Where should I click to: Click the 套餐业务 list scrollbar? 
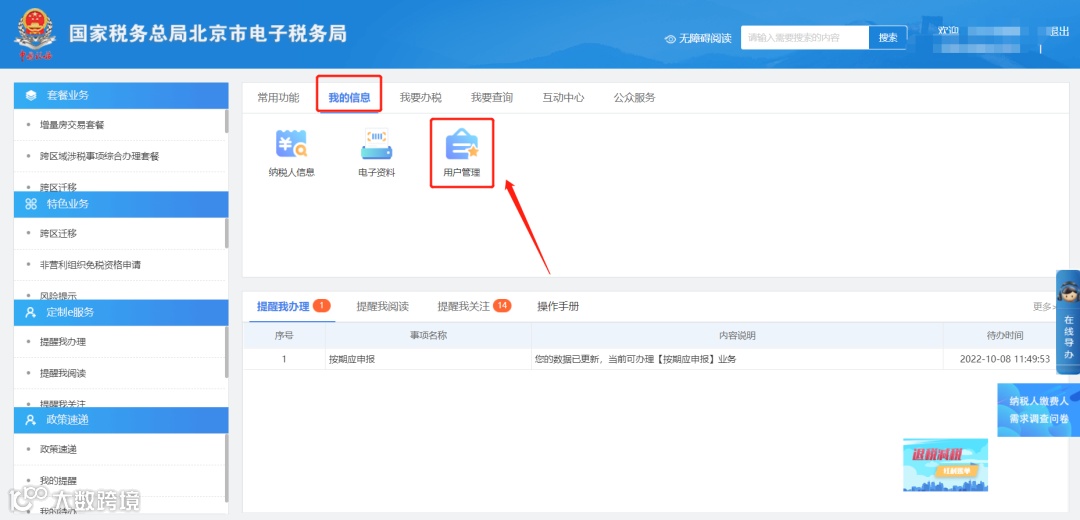click(x=227, y=121)
